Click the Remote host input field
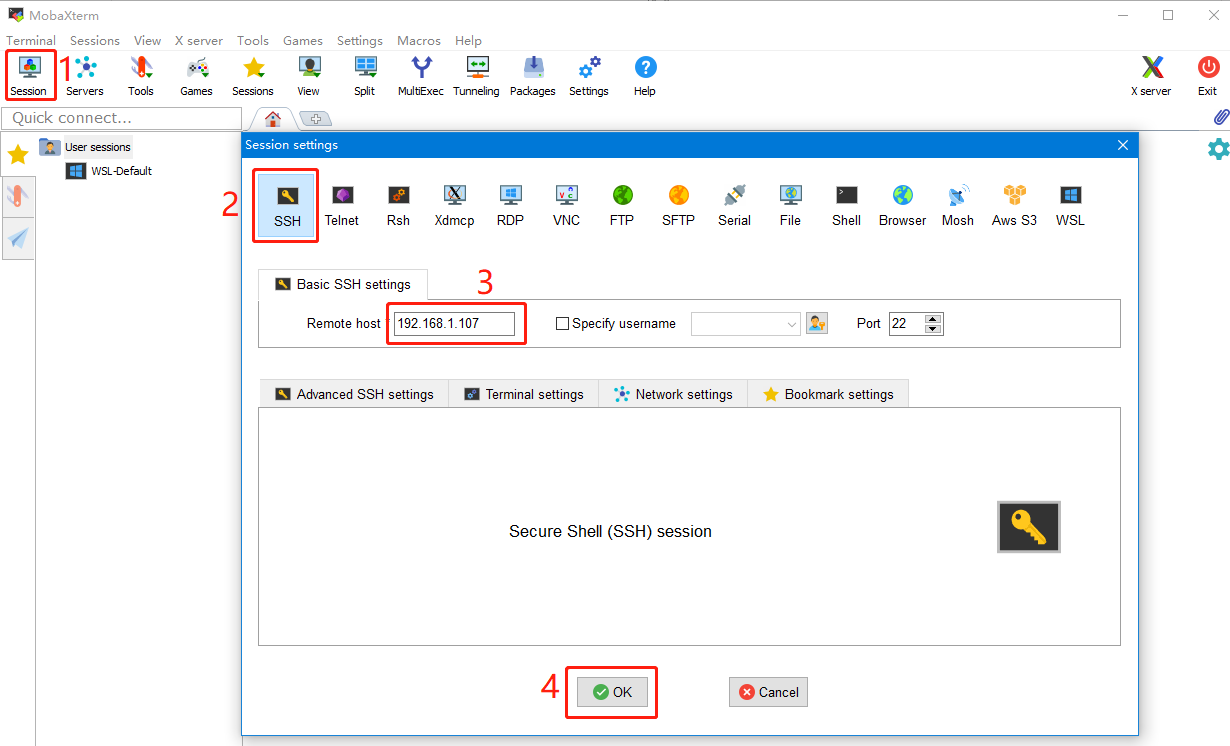Screen dimensions: 1230x746 [x=454, y=324]
